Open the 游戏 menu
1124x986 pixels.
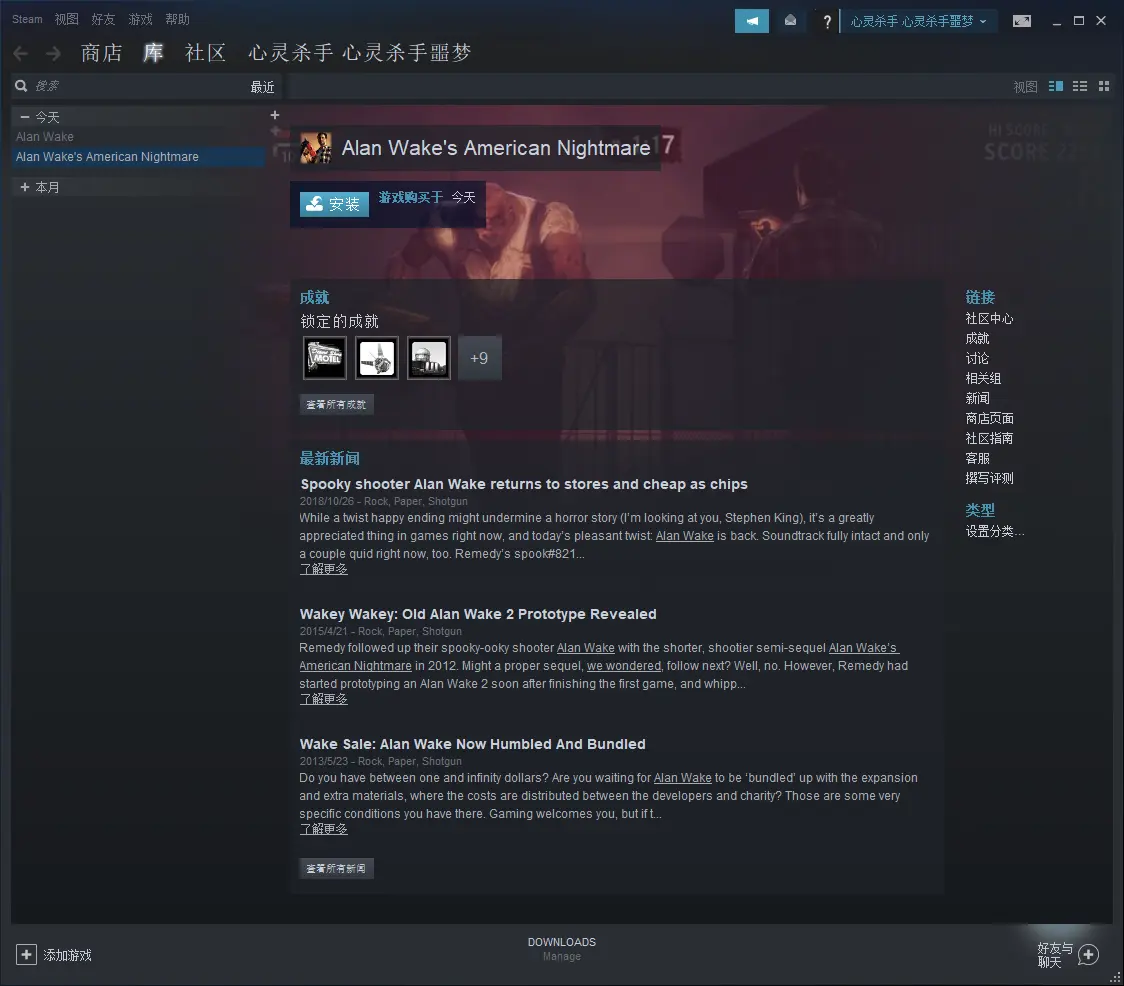pos(140,19)
